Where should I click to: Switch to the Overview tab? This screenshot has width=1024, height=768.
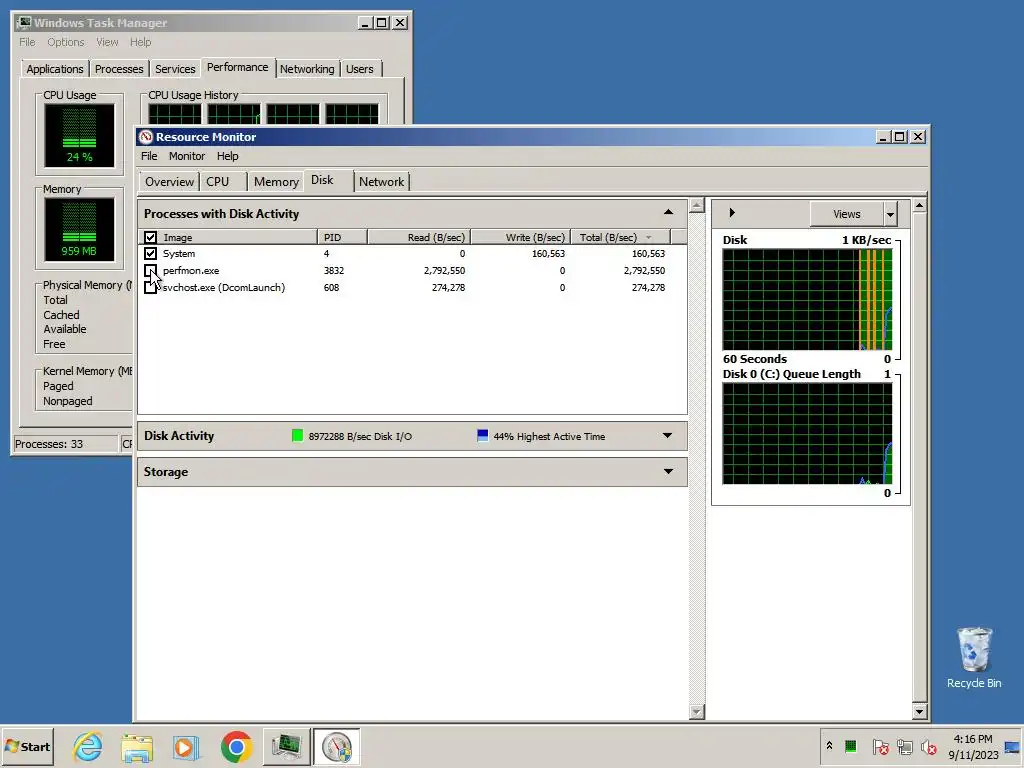(169, 182)
